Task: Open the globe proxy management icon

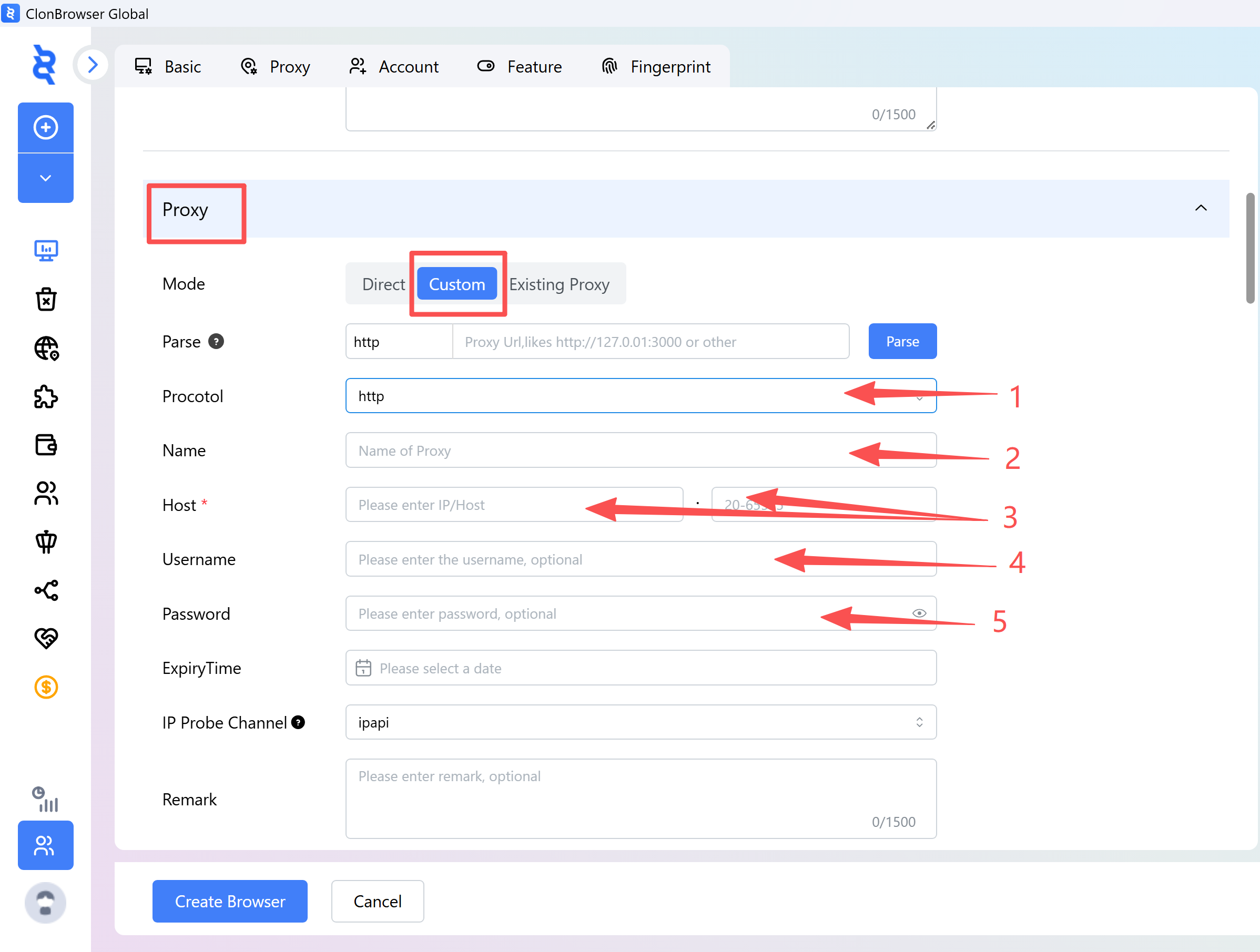Action: [x=46, y=348]
